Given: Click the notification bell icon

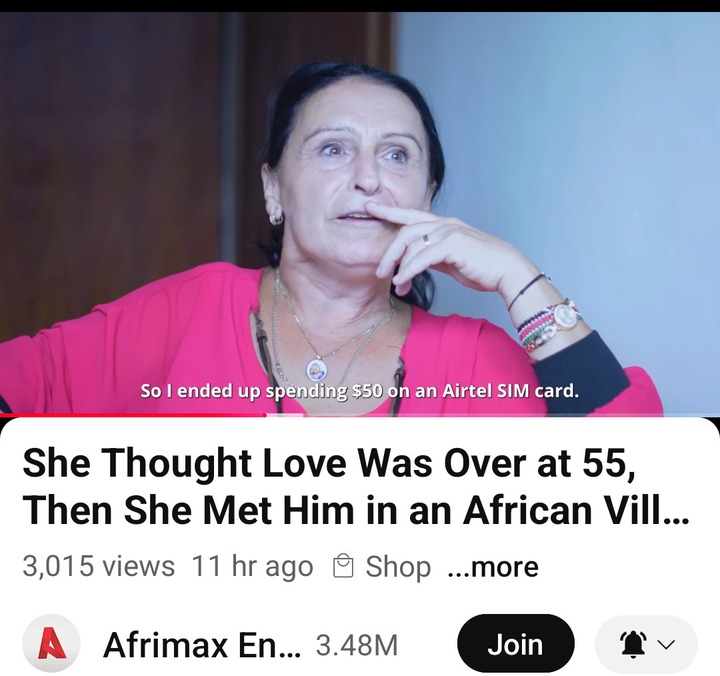Looking at the screenshot, I should [x=633, y=645].
